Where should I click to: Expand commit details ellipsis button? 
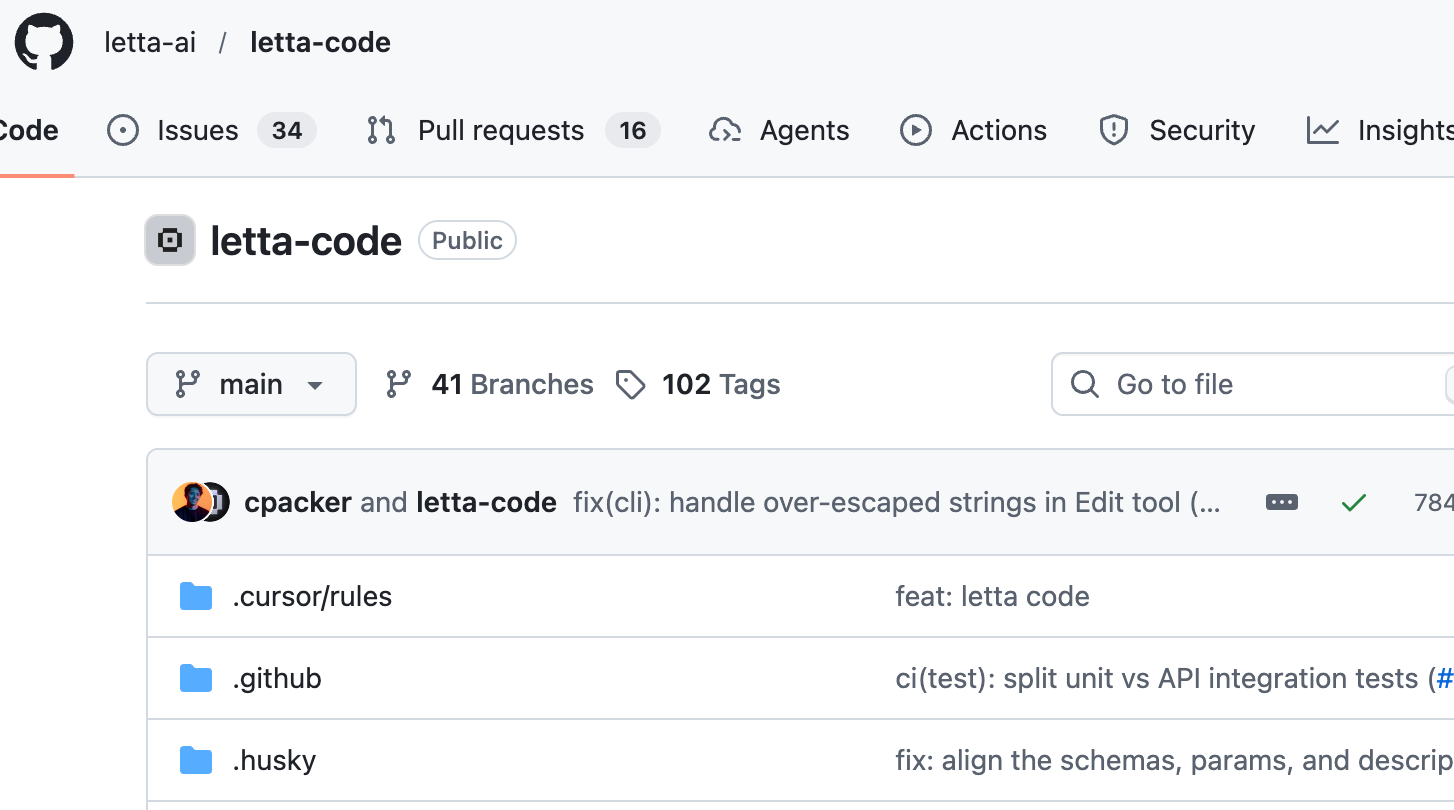(x=1282, y=502)
